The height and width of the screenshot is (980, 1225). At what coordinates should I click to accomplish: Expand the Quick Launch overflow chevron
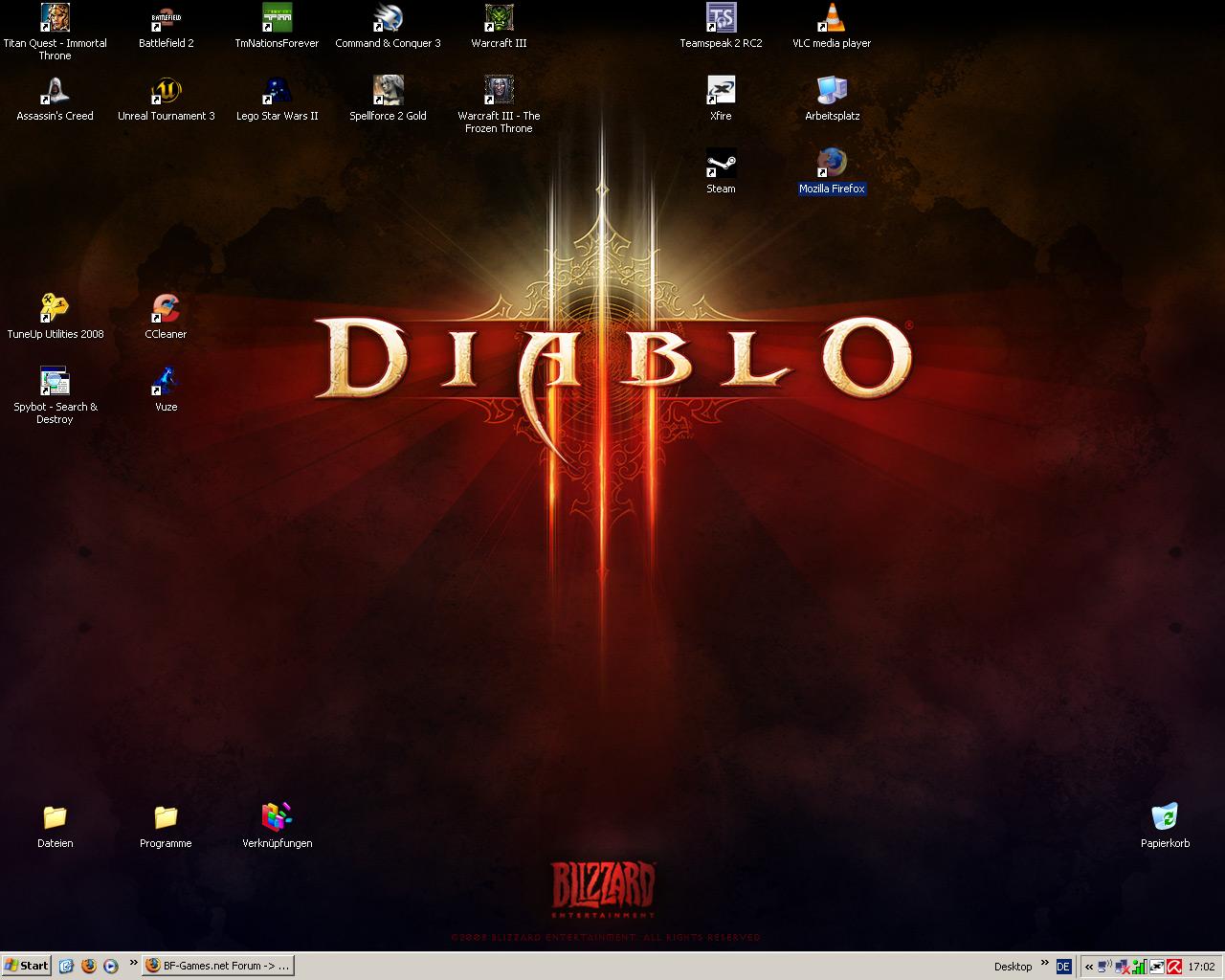(x=133, y=963)
